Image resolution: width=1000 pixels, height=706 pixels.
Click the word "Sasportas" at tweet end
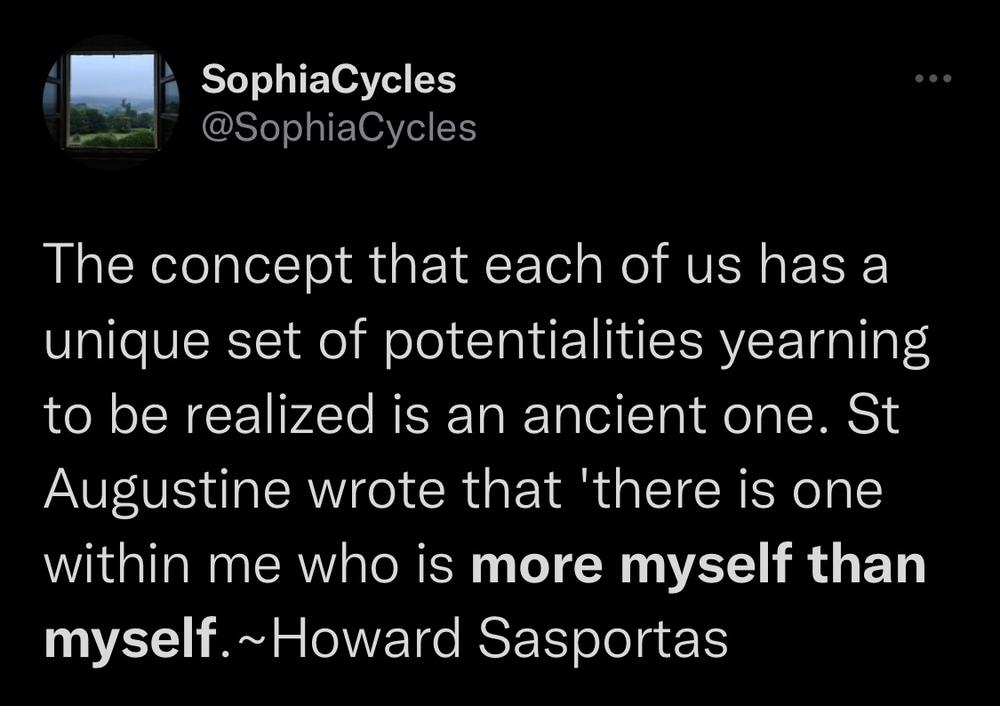603,638
